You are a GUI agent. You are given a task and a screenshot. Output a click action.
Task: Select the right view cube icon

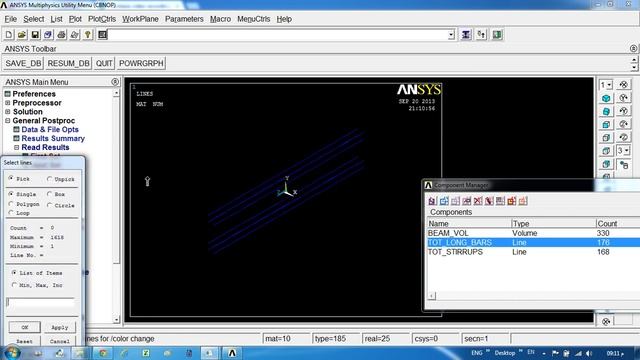click(606, 138)
